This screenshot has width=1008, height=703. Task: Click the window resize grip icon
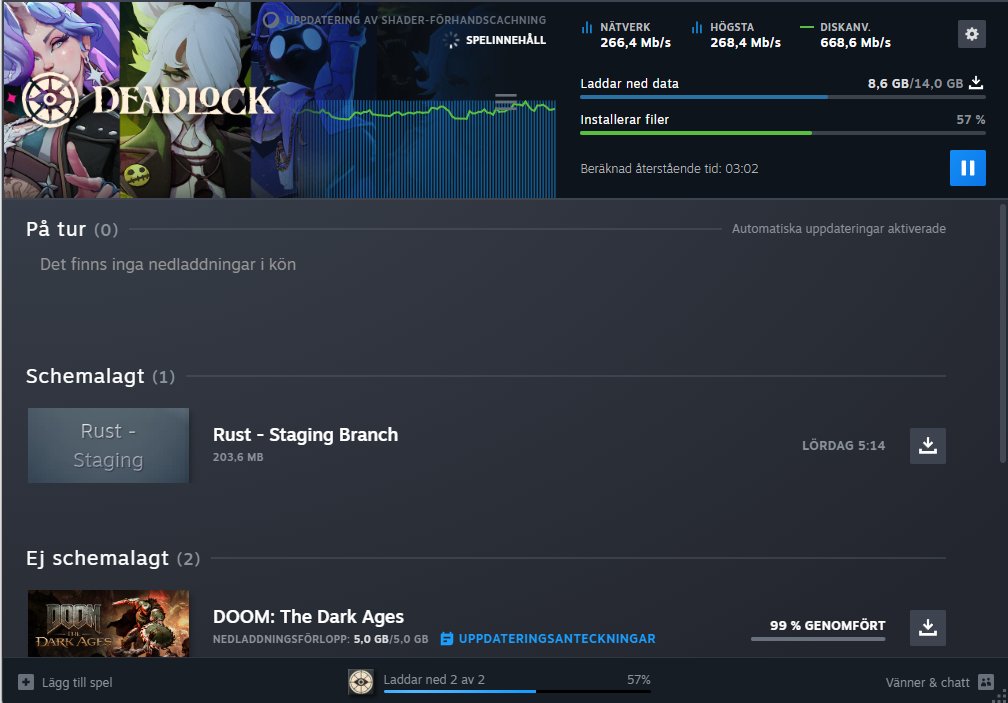tap(1001, 696)
